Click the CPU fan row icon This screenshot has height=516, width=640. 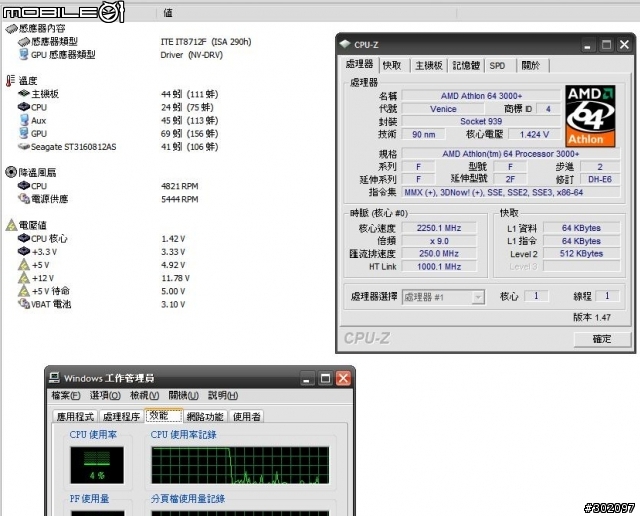point(24,186)
